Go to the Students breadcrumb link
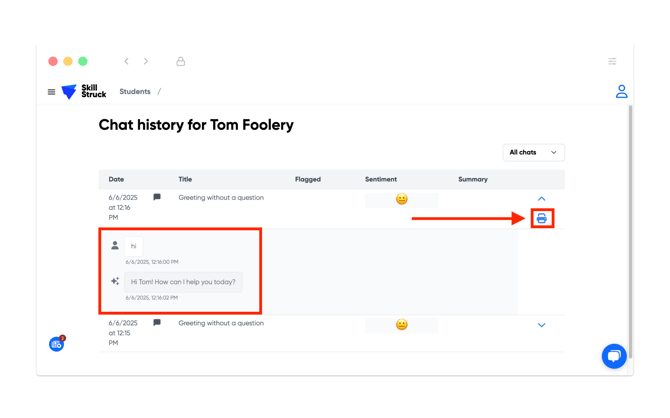670x418 pixels. (135, 91)
